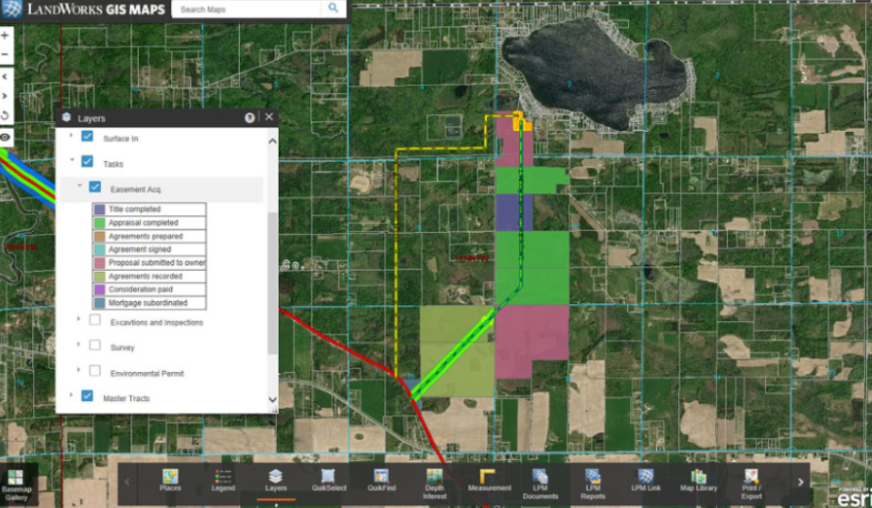This screenshot has width=872, height=508.
Task: Uncheck the Surface In layer checkbox
Action: [x=87, y=136]
